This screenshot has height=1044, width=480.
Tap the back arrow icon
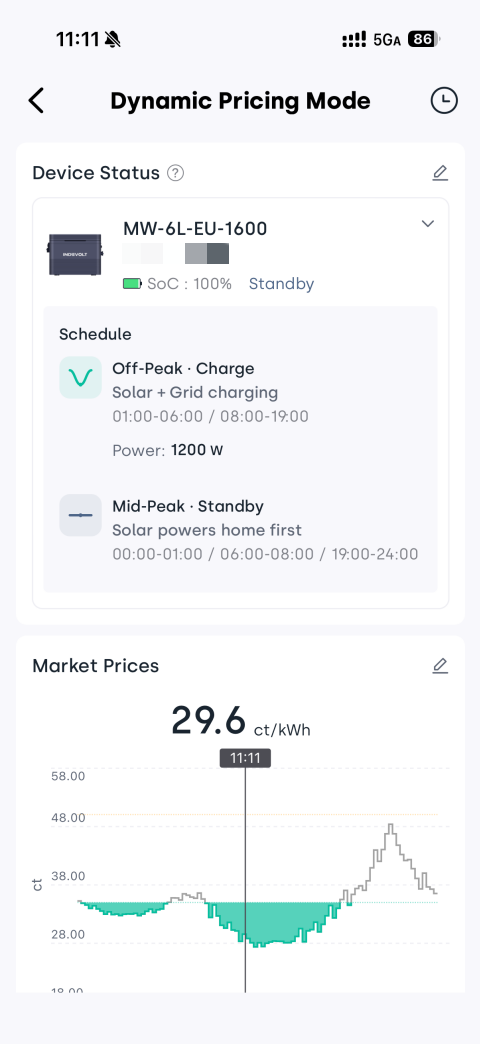[36, 101]
